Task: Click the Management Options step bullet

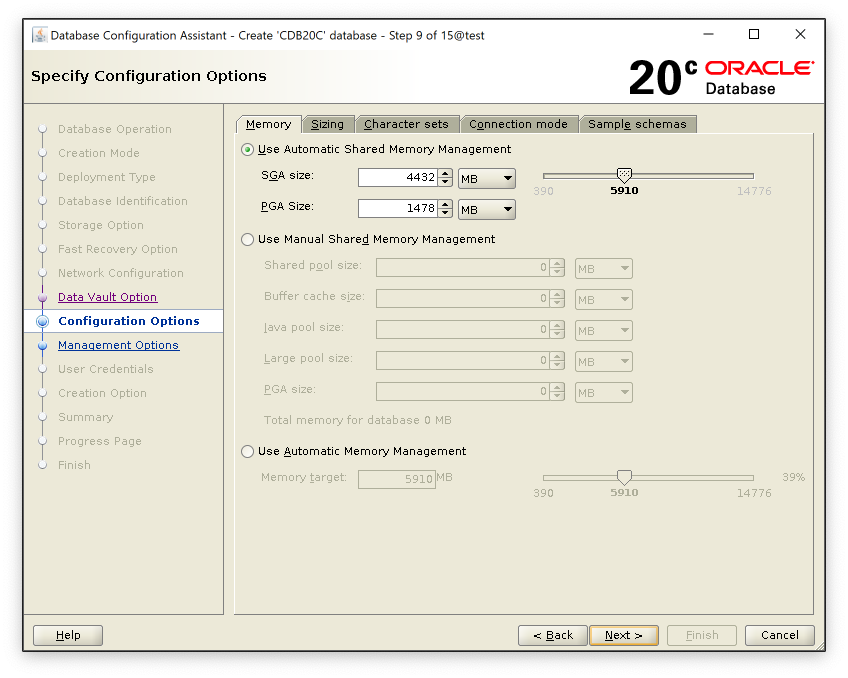Action: pos(42,346)
